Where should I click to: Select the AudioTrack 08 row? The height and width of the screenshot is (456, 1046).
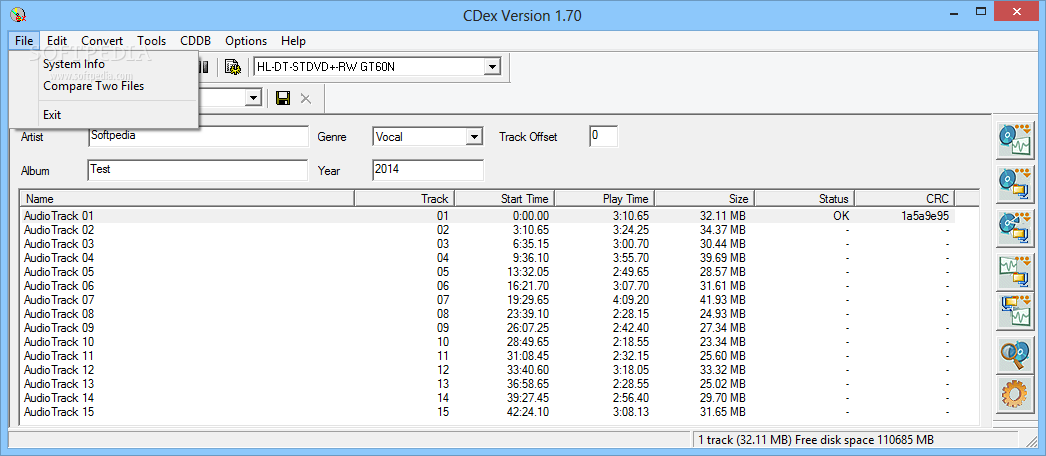tap(488, 313)
